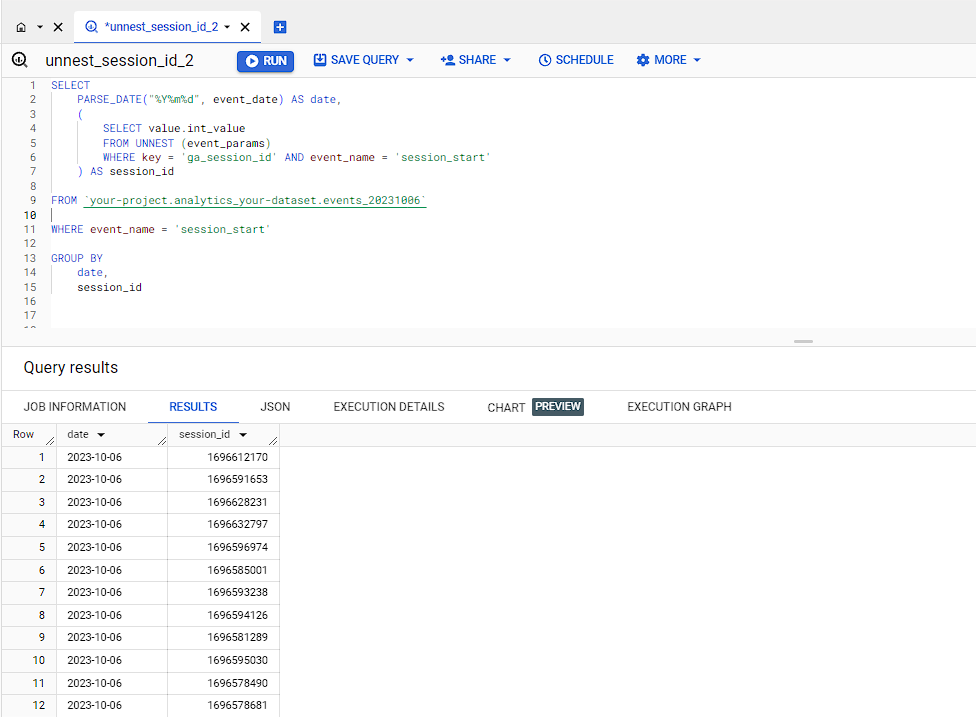The height and width of the screenshot is (717, 976).
Task: Switch to EXECUTION GRAPH tab
Action: (679, 407)
